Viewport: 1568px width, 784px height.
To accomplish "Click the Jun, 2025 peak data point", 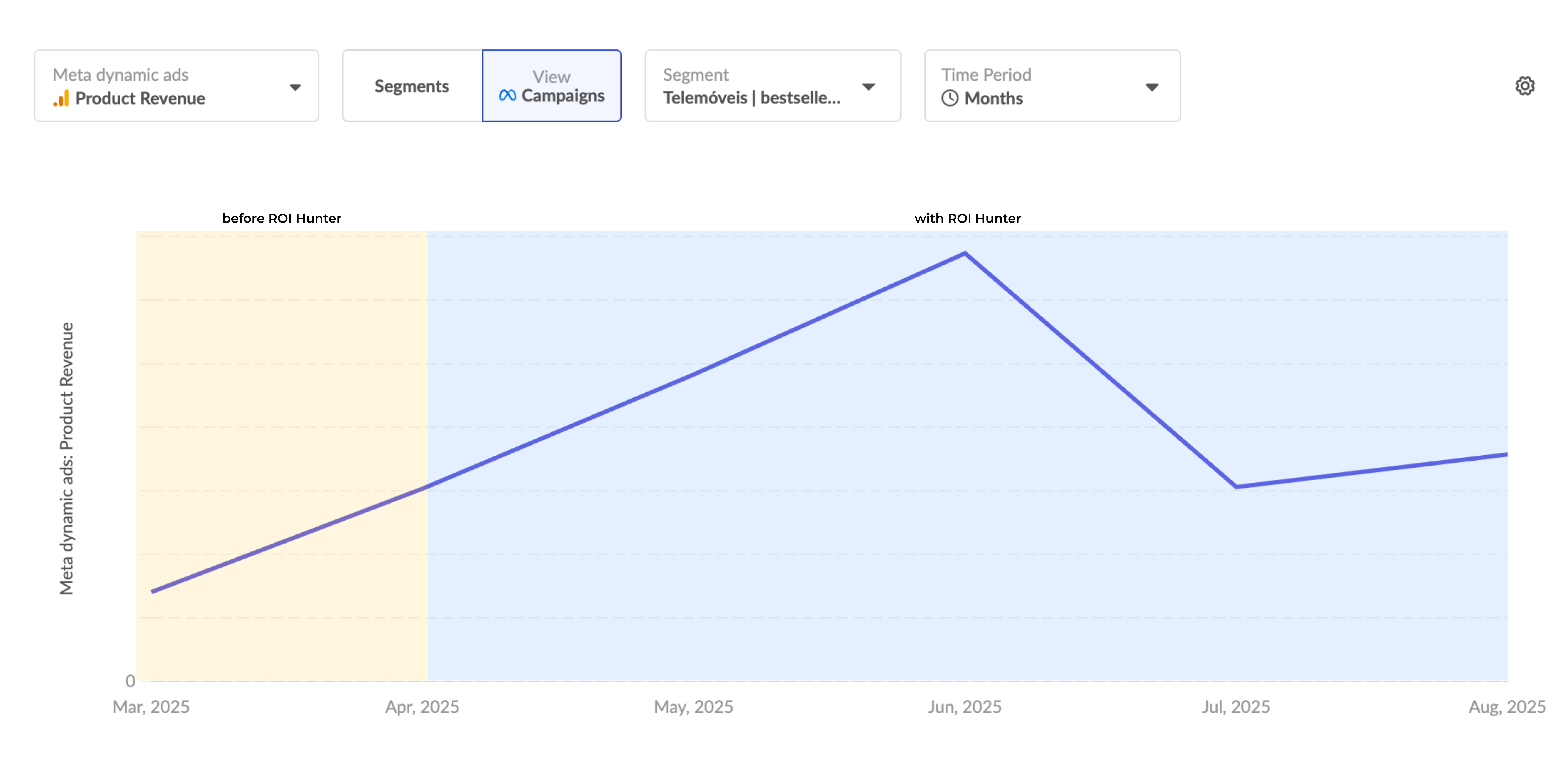I will coord(965,253).
